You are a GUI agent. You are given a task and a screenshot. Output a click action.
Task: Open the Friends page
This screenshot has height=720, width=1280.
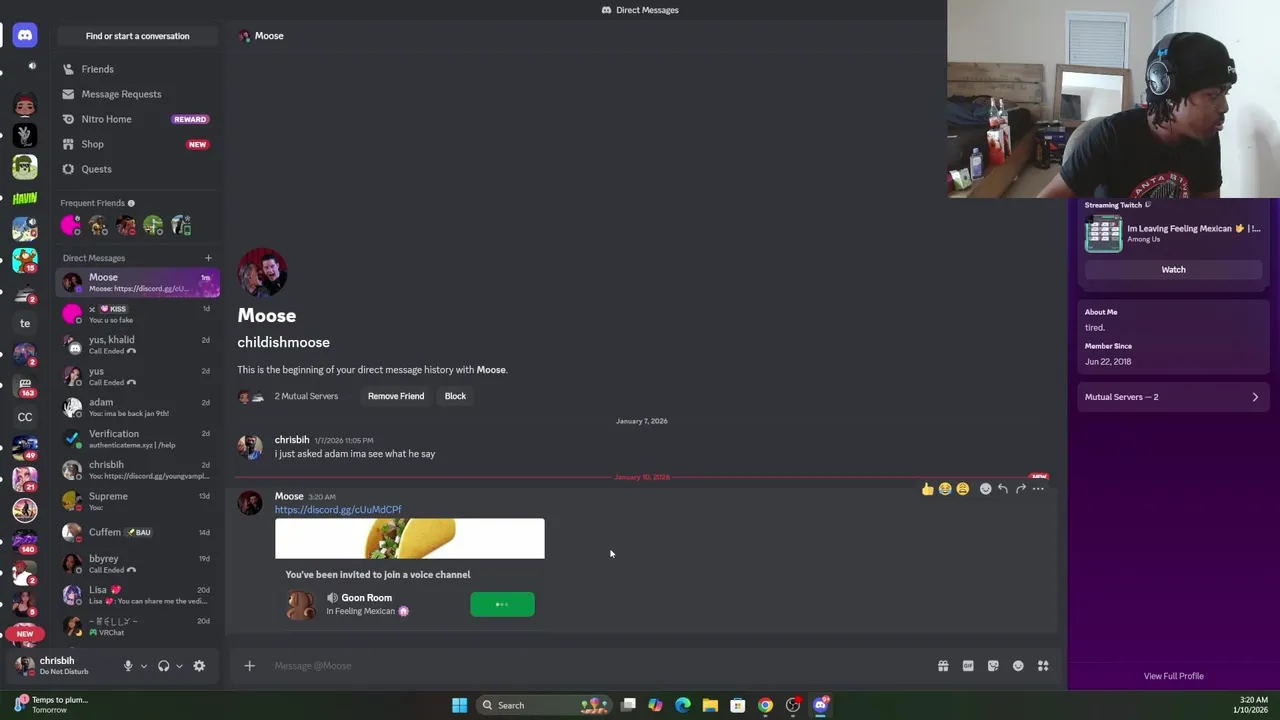(138, 69)
